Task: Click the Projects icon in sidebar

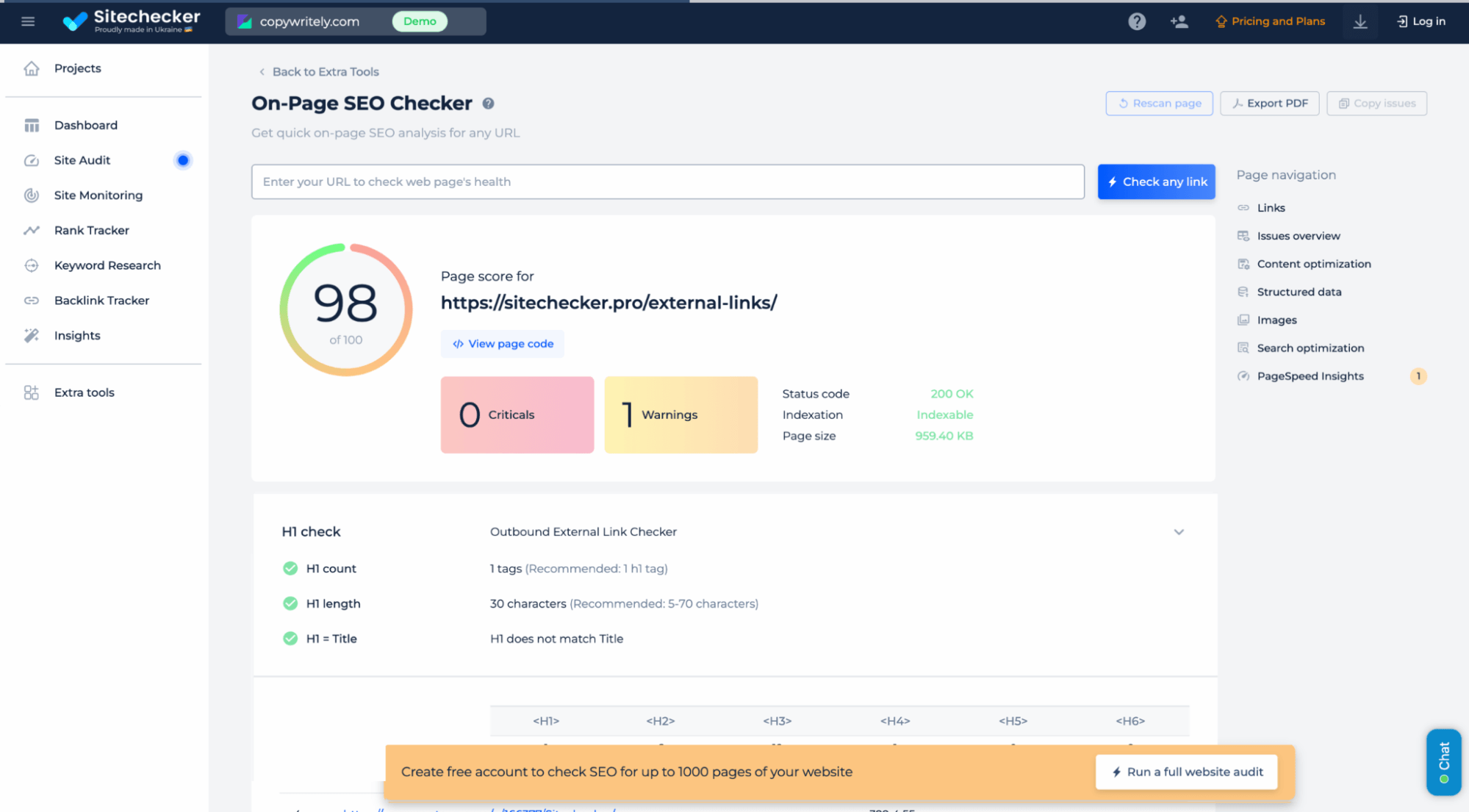Action: click(31, 67)
